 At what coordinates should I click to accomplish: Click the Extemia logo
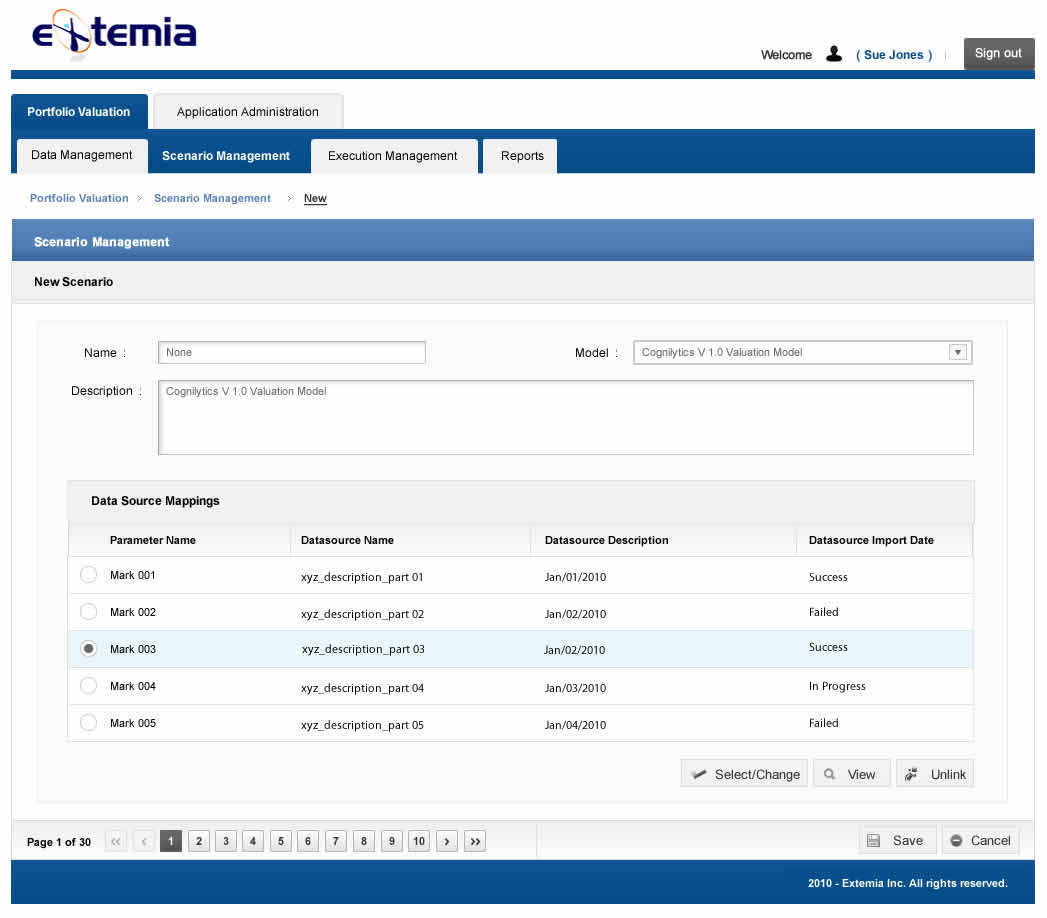tap(114, 32)
